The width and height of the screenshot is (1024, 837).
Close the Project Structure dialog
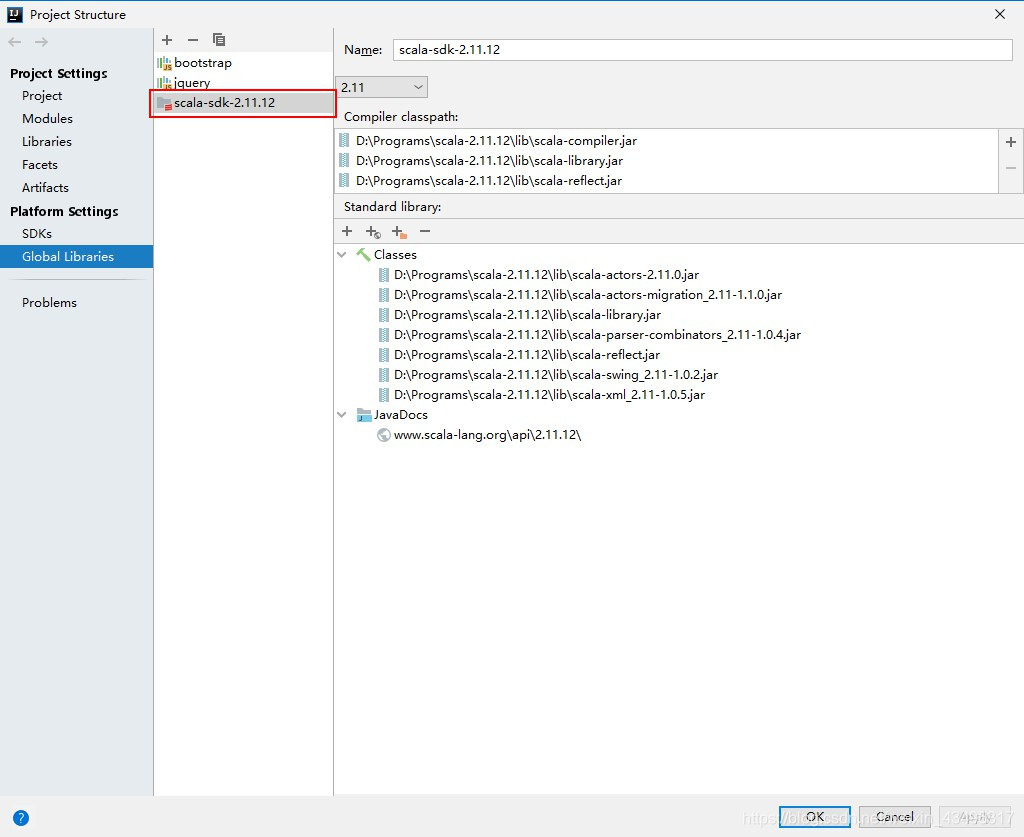click(1000, 14)
